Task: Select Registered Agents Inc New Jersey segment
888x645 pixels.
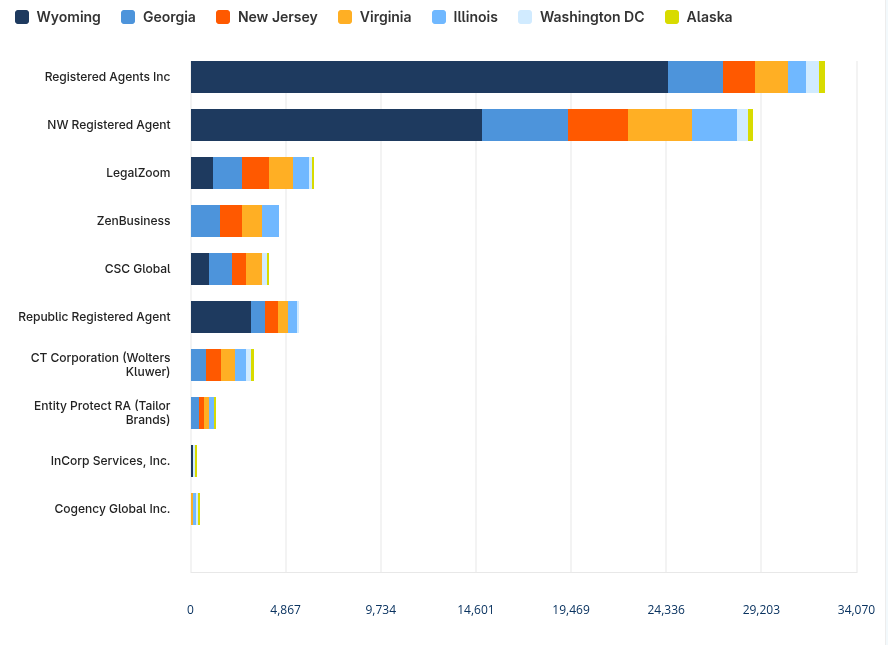Action: (x=739, y=77)
